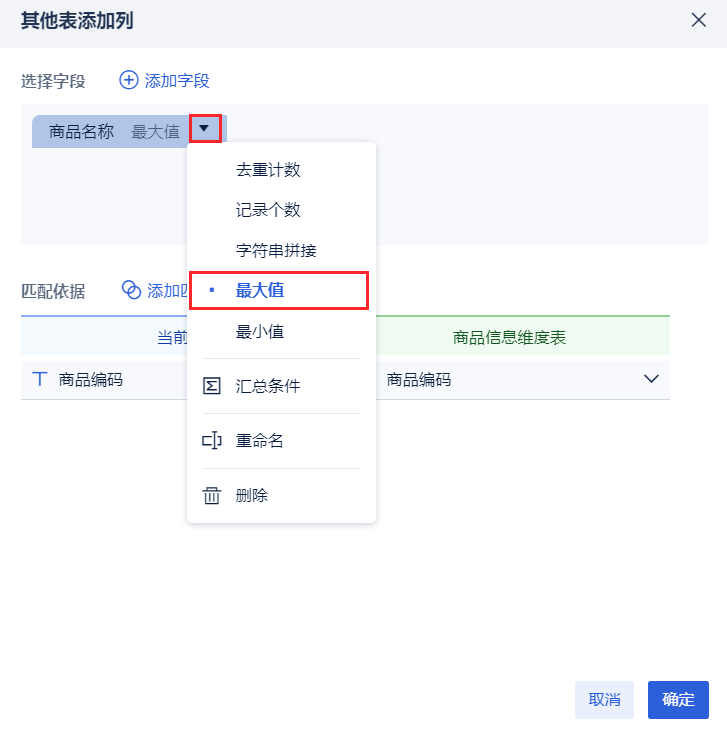Click the trash can delete icon
Image resolution: width=727 pixels, height=730 pixels.
pos(212,496)
